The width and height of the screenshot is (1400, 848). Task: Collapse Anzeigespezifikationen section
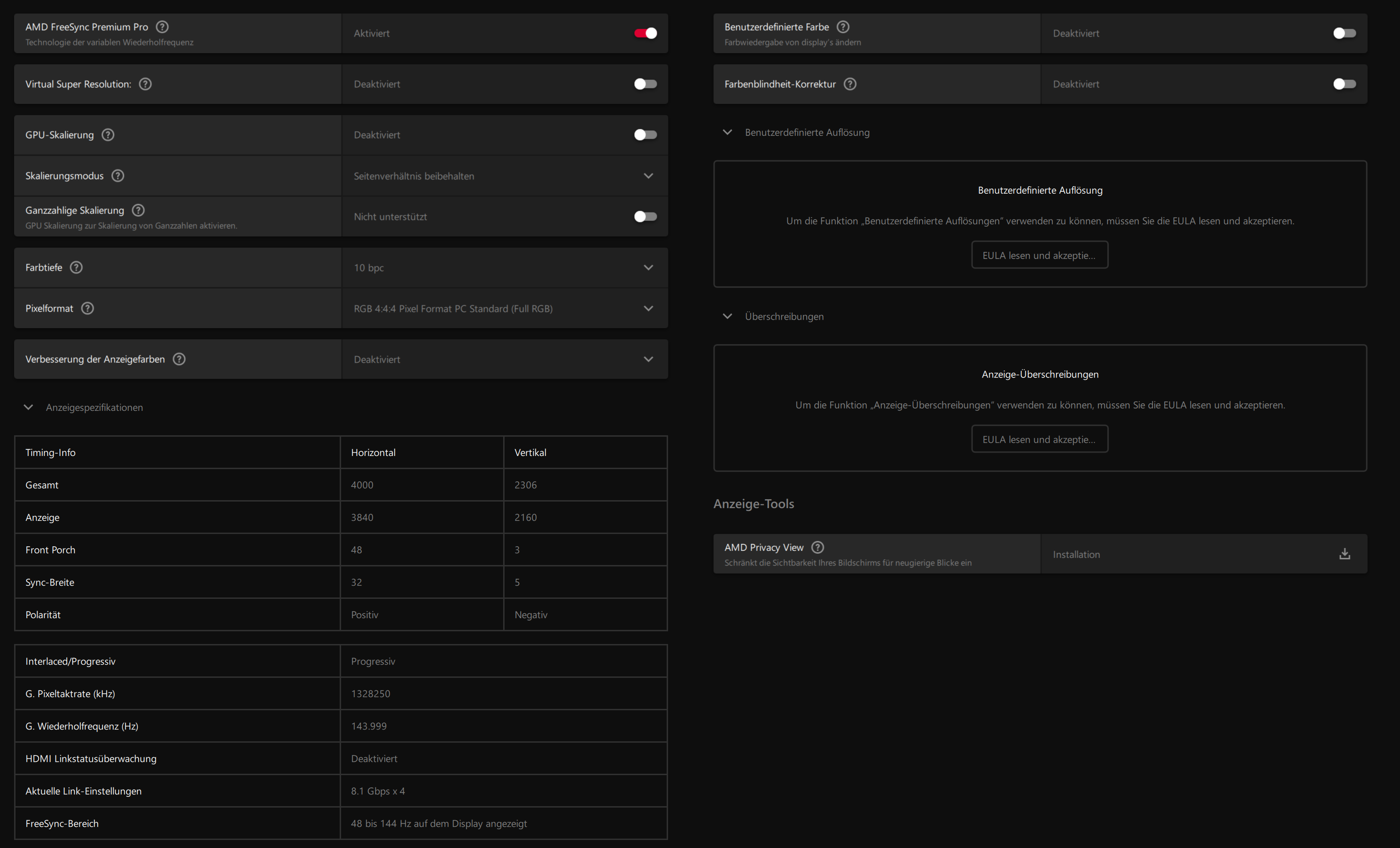click(x=28, y=408)
